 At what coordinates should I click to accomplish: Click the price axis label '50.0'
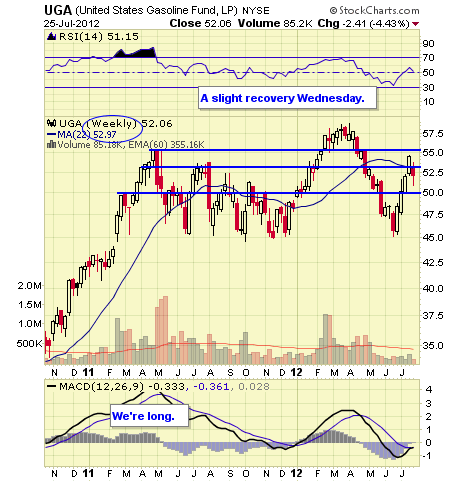click(x=433, y=193)
